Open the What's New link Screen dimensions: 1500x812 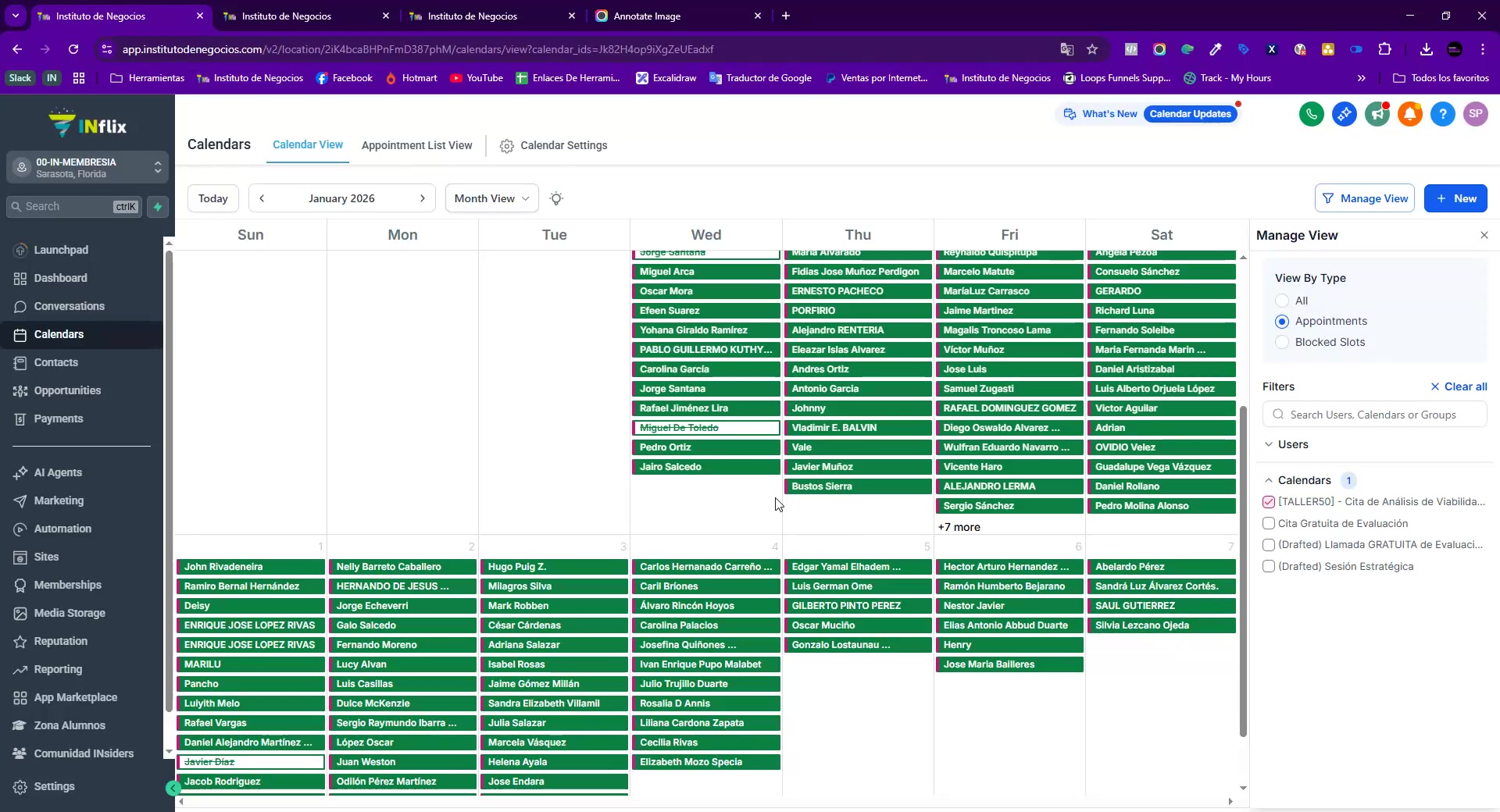coord(1100,114)
